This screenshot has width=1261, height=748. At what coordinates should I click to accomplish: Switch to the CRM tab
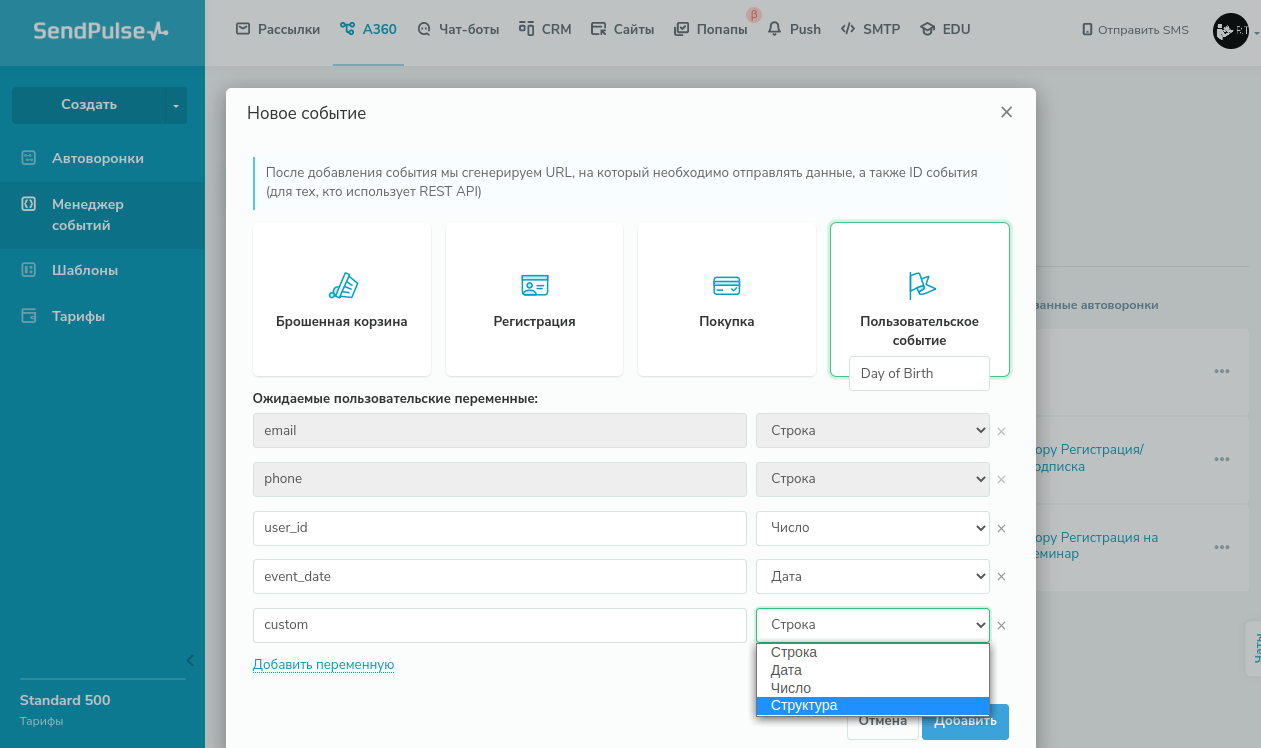[545, 29]
